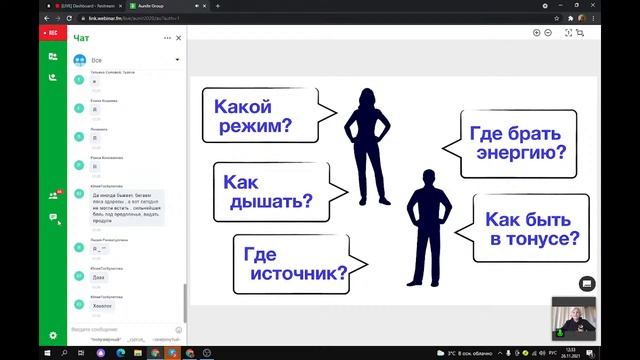Zoom out the presentation slide
The image size is (640, 360).
point(548,33)
